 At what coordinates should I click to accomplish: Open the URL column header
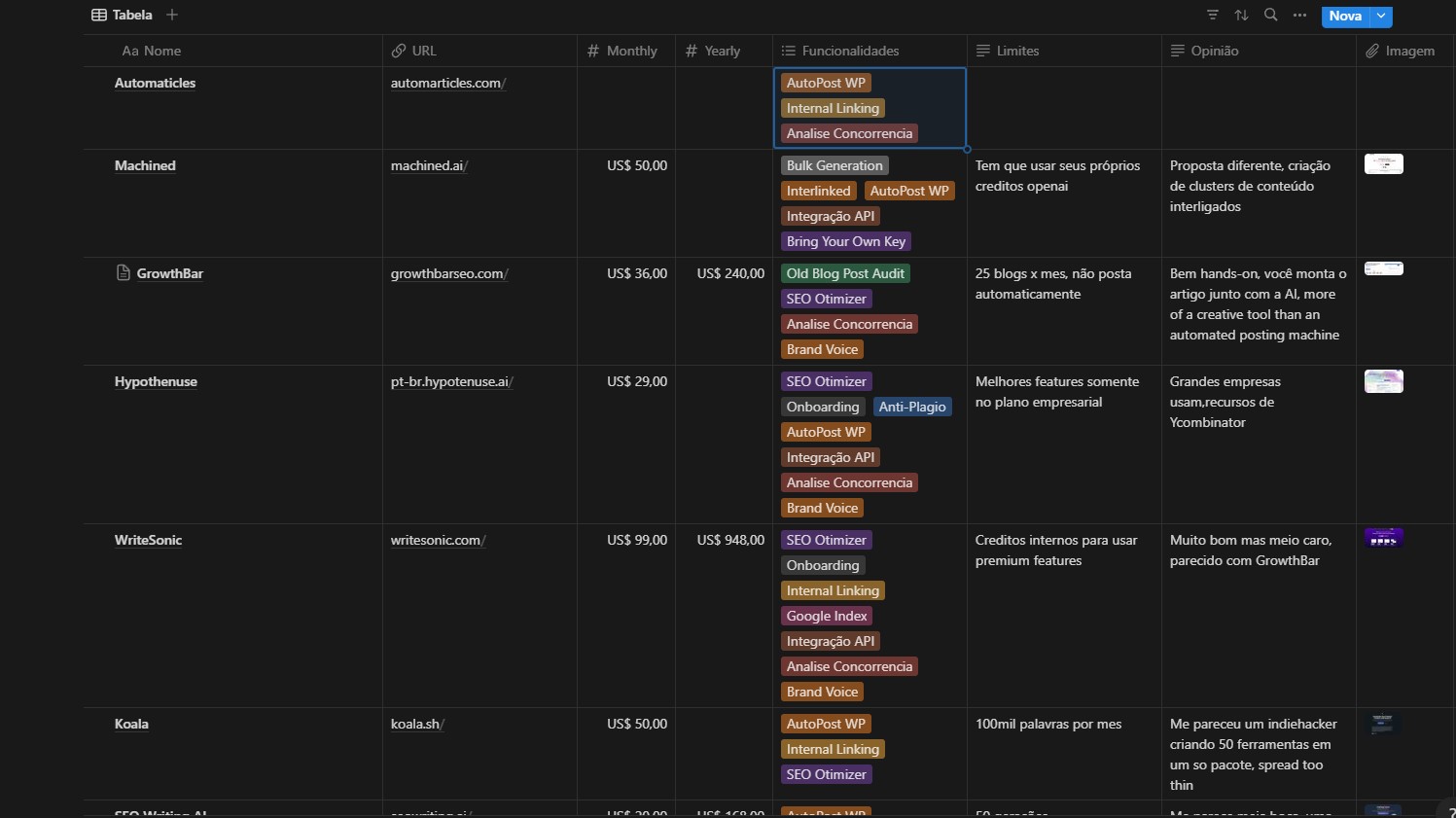(x=413, y=51)
